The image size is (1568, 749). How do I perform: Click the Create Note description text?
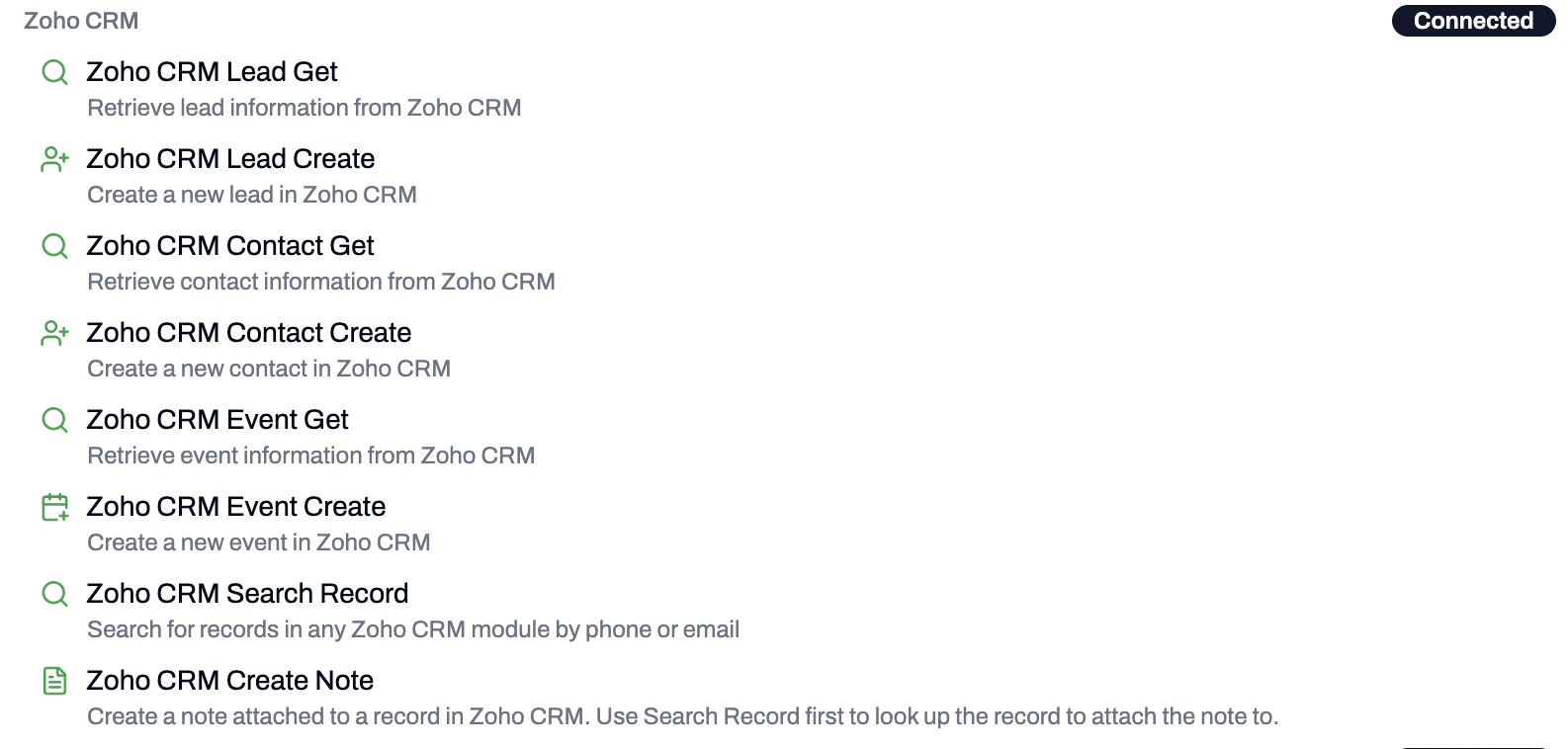pyautogui.click(x=684, y=716)
